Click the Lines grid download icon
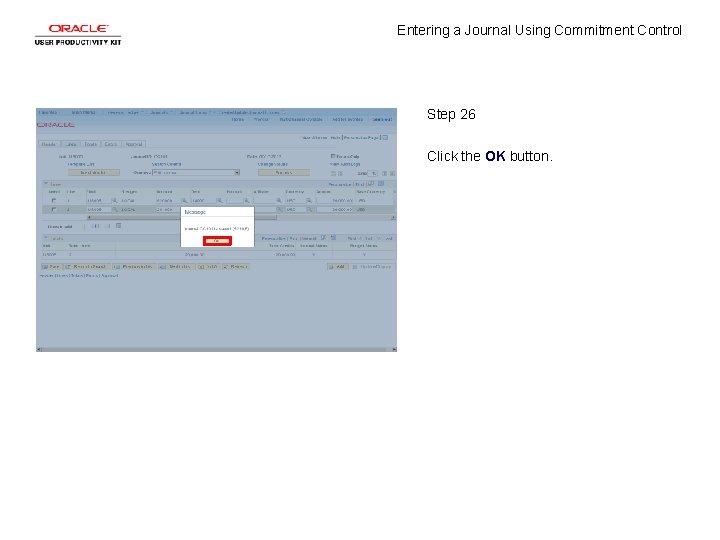Viewport: 720px width, 540px height. 381,184
